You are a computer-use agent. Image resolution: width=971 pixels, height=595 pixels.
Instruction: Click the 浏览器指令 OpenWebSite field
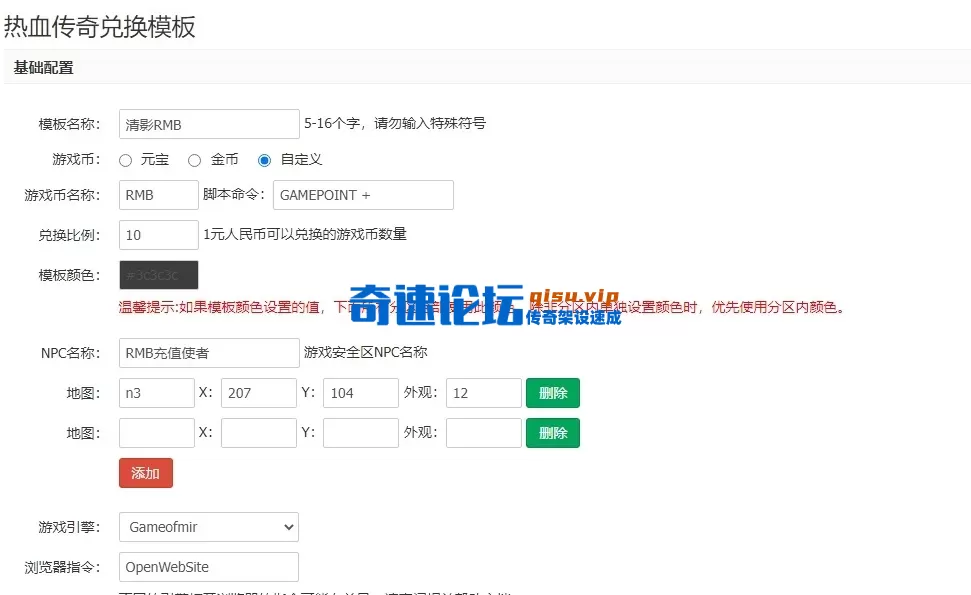pos(208,567)
